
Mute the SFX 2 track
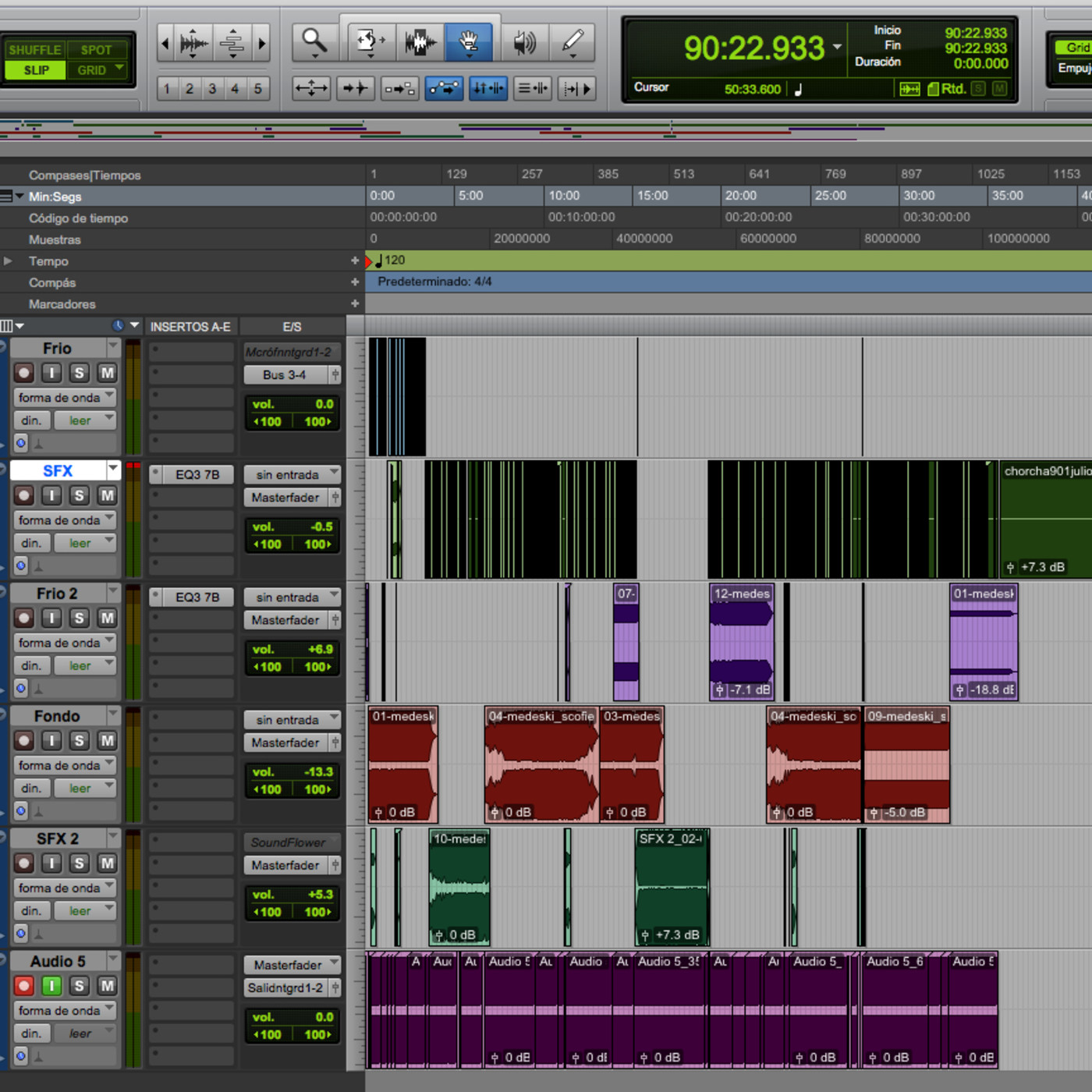pyautogui.click(x=107, y=863)
